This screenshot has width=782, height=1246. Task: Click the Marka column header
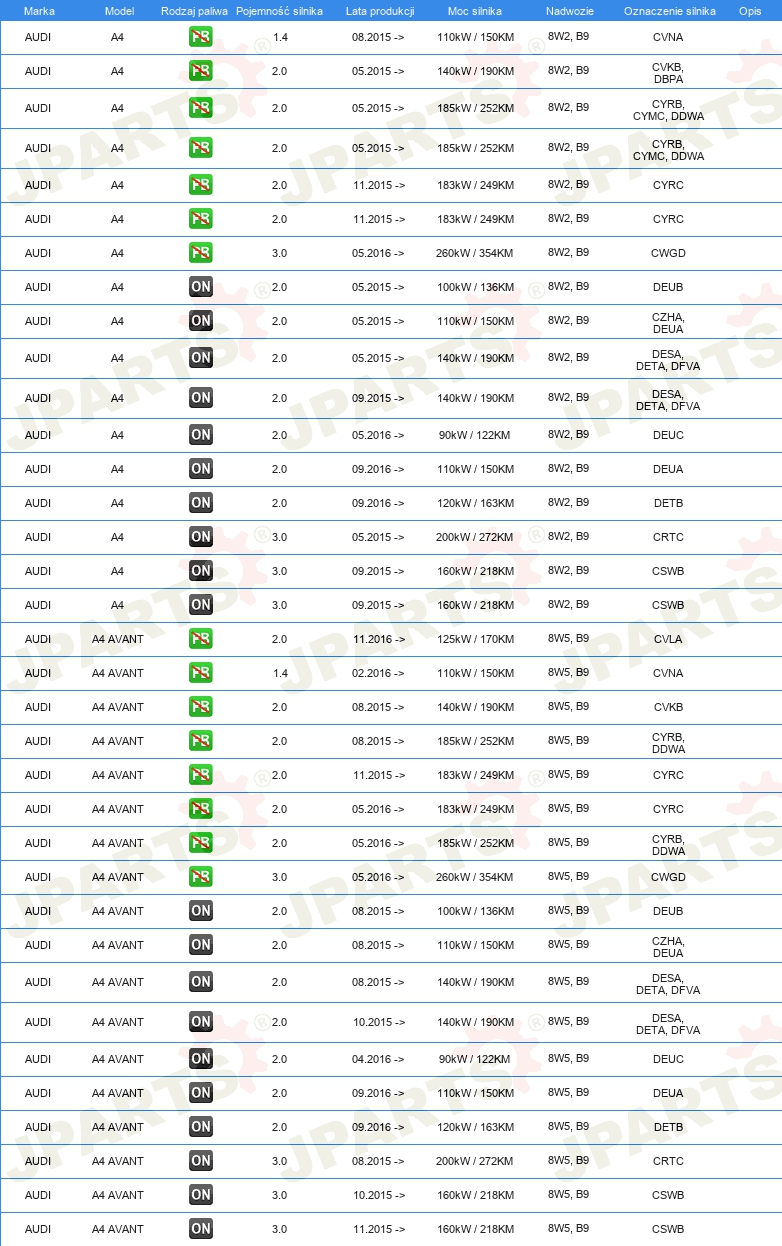[x=39, y=11]
